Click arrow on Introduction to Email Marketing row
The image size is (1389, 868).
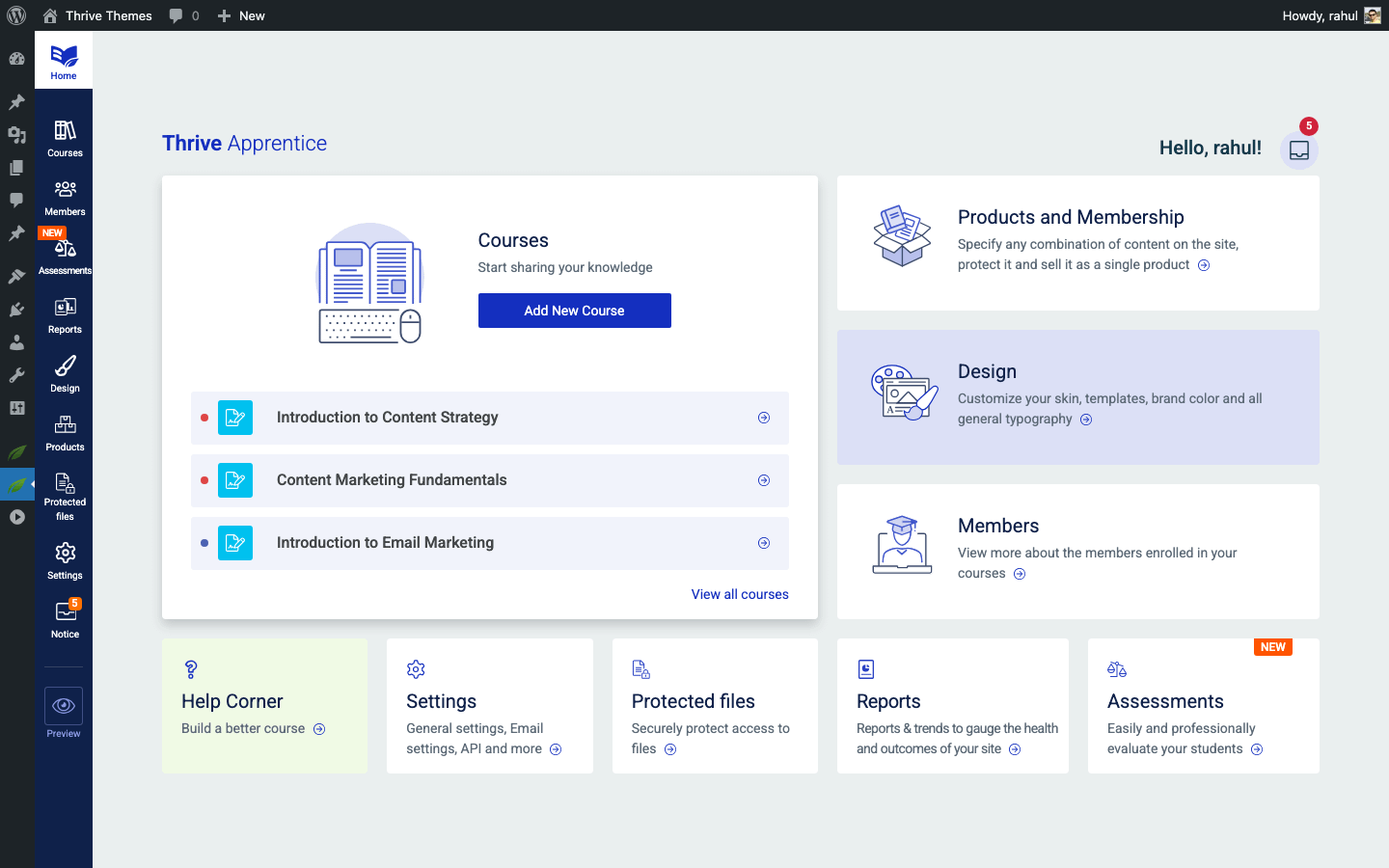click(x=764, y=543)
